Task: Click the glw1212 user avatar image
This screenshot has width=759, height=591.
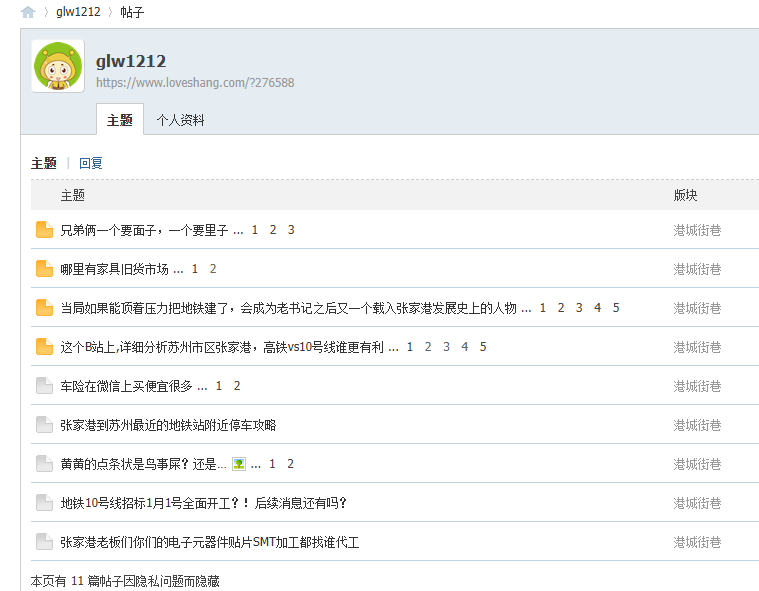Action: tap(57, 67)
